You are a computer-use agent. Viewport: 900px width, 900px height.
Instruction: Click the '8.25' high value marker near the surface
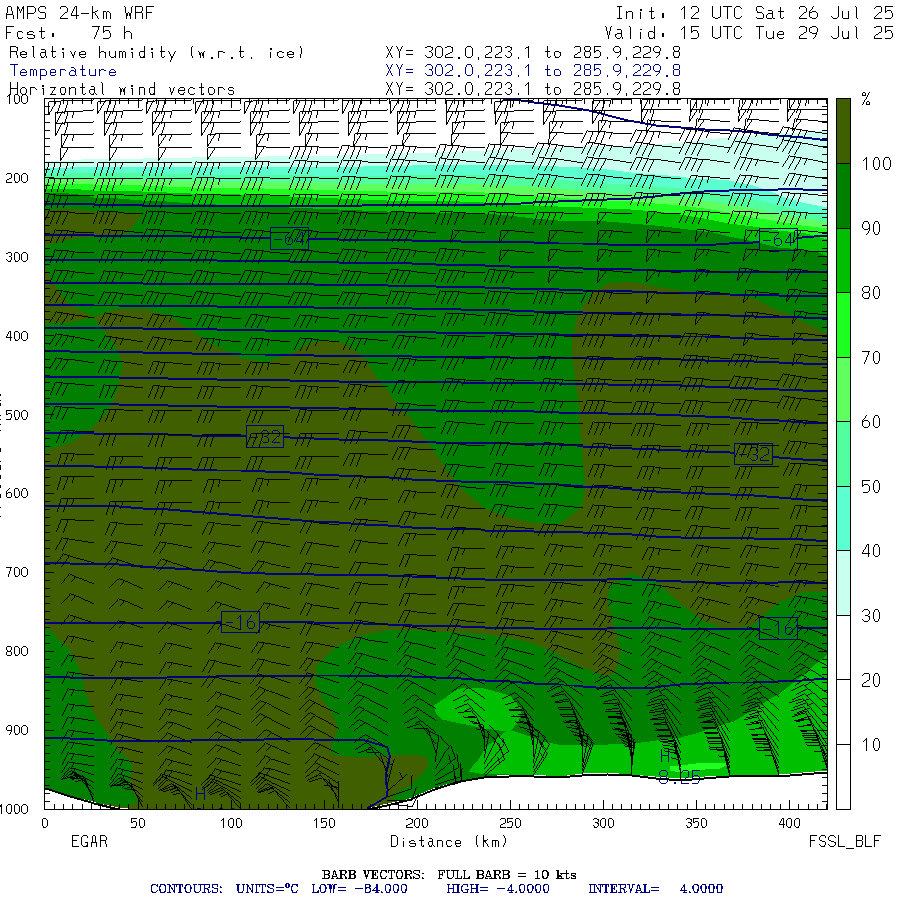680,778
